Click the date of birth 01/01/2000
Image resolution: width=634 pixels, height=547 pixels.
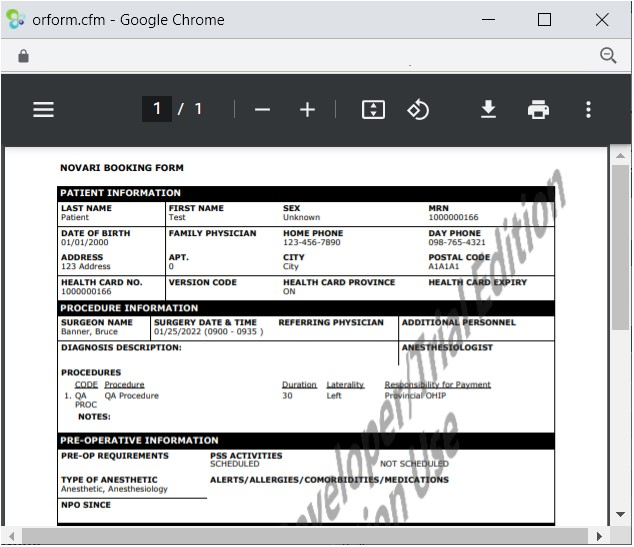[85, 243]
